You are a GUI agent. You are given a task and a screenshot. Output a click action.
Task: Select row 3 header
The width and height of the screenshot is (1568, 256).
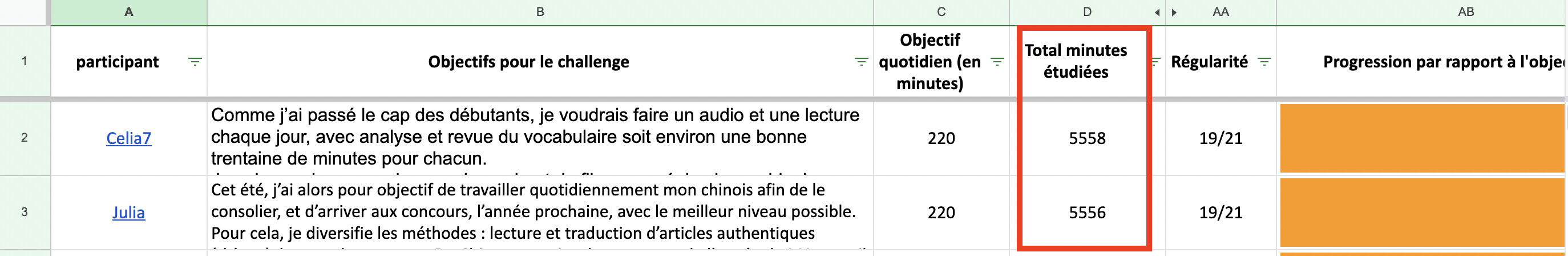(x=25, y=212)
